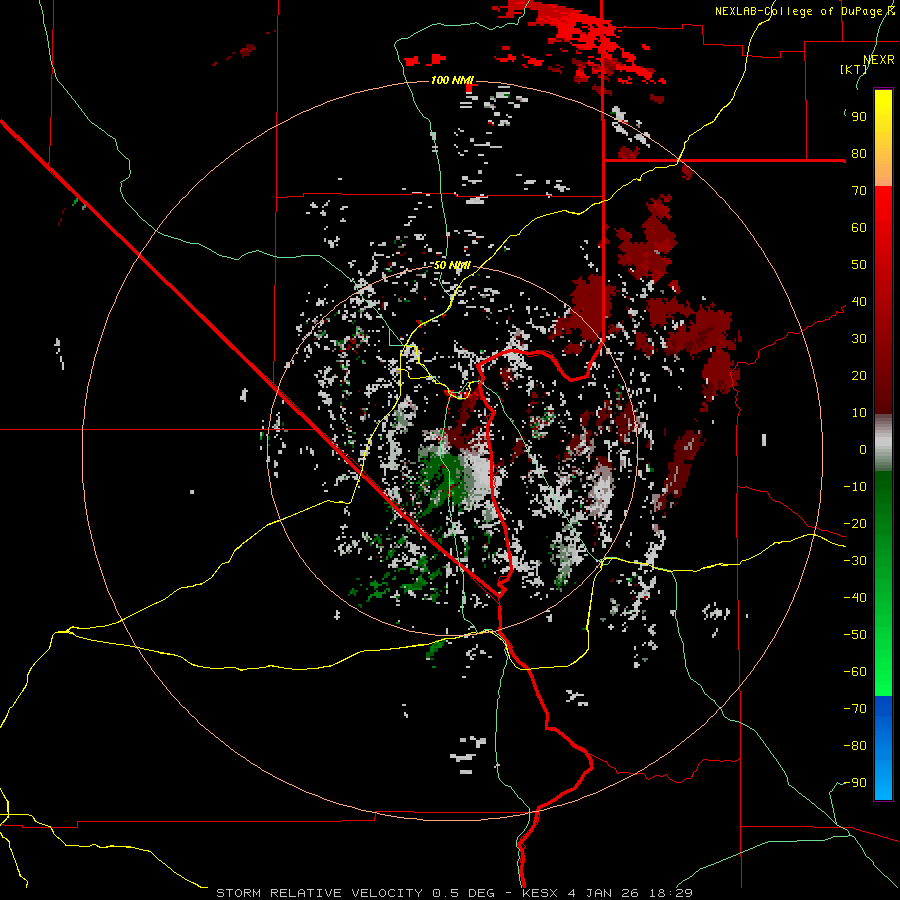
Task: Click the "[KT]" units label
Action: click(x=854, y=69)
